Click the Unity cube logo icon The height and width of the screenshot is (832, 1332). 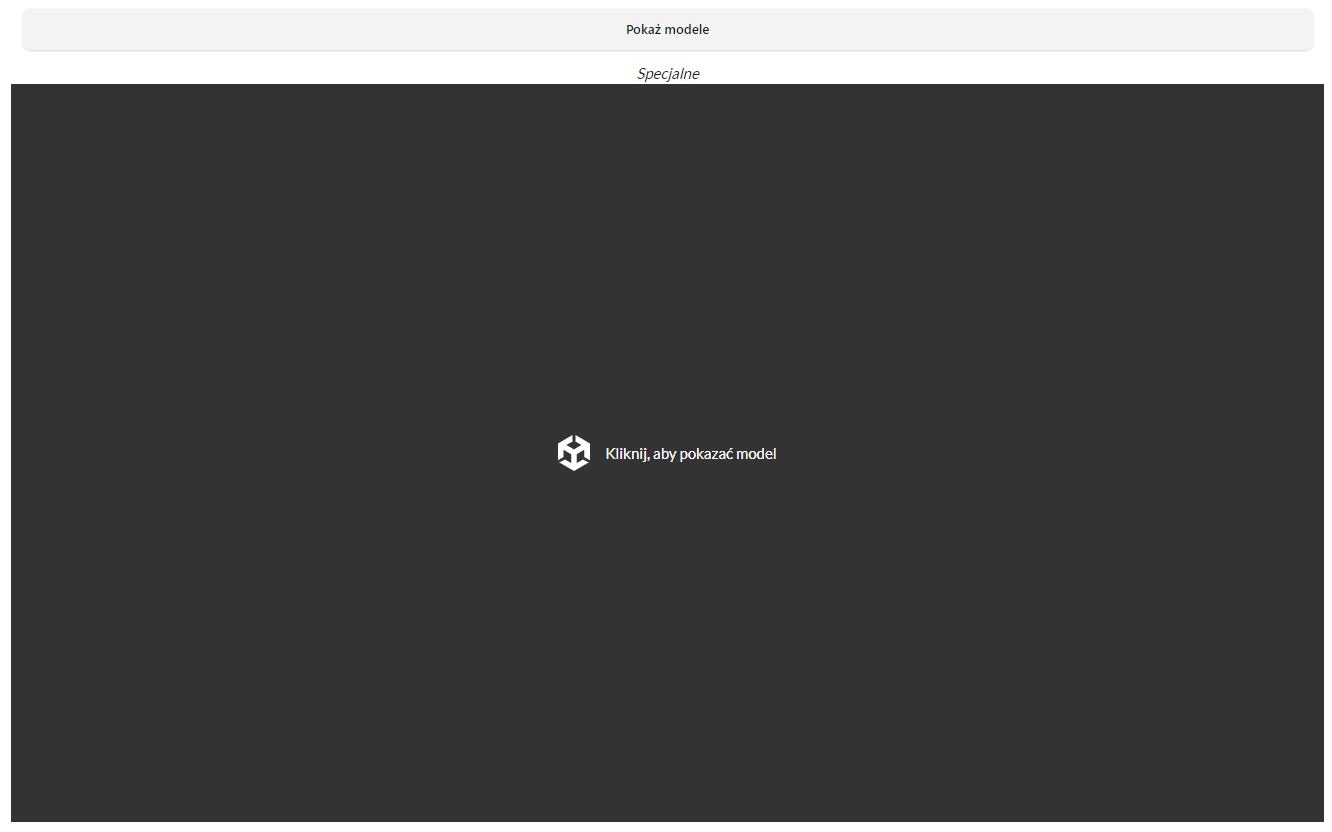click(574, 453)
